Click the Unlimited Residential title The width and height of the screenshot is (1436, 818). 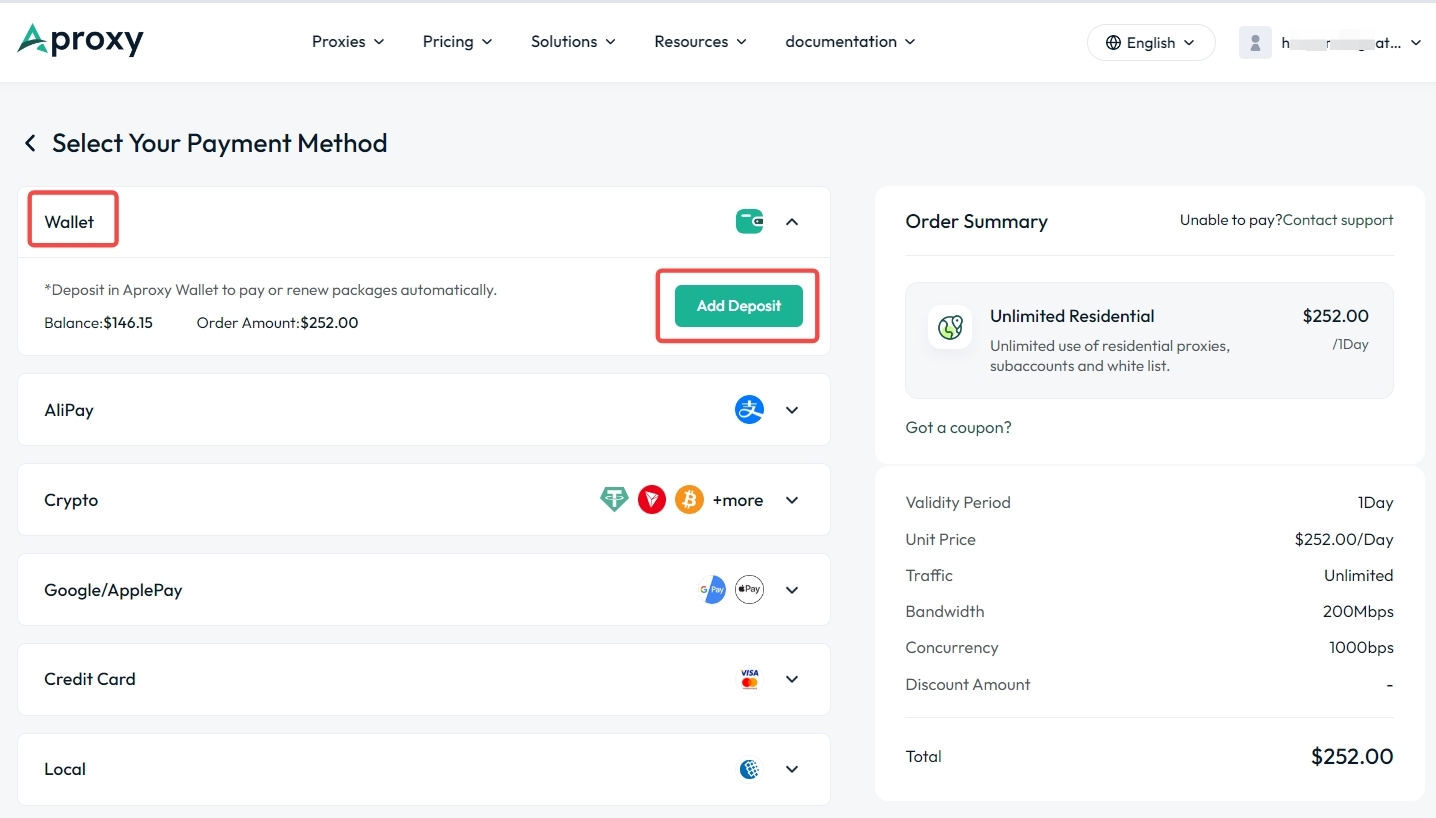[1072, 316]
